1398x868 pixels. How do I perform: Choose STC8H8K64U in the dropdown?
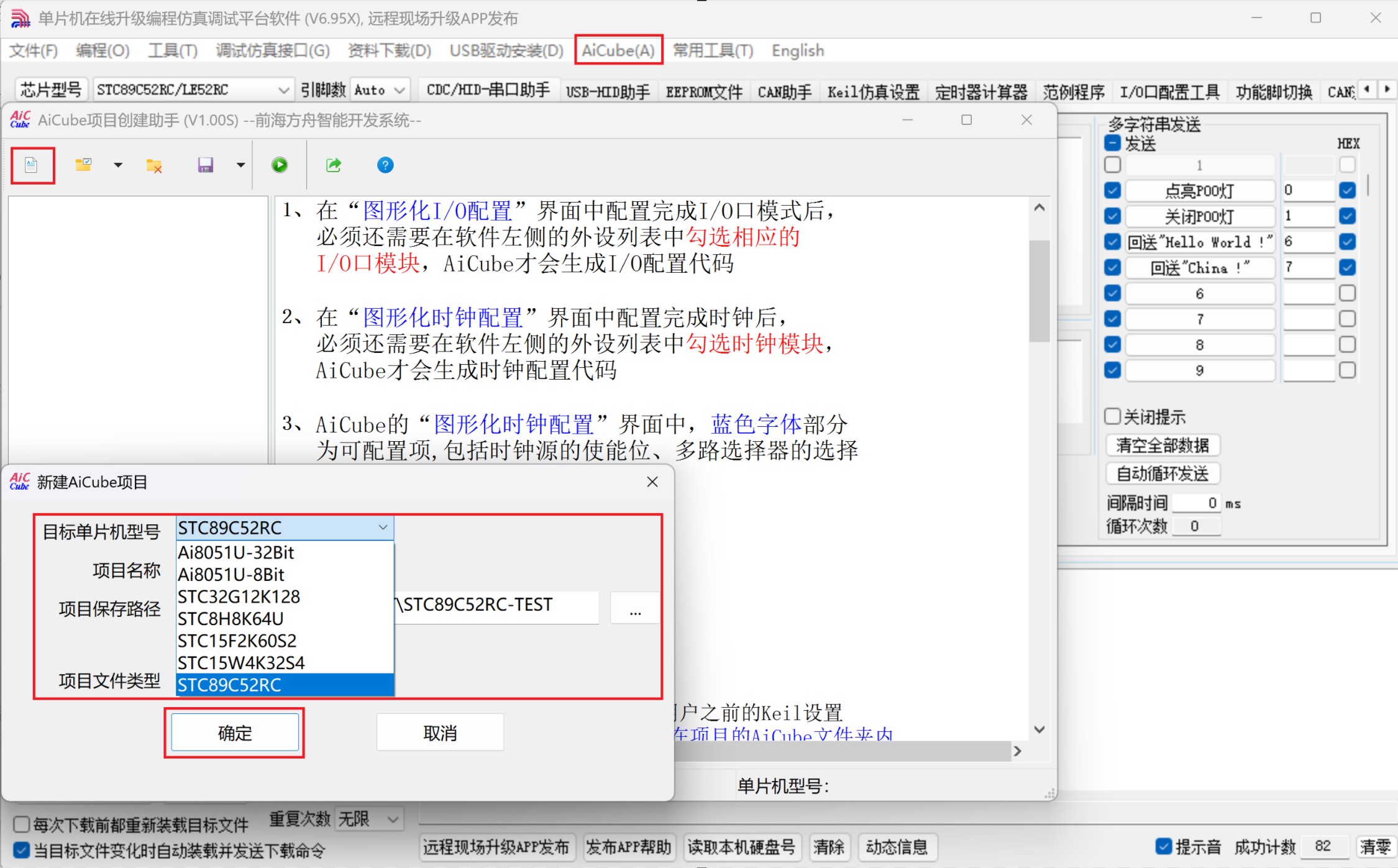(285, 619)
